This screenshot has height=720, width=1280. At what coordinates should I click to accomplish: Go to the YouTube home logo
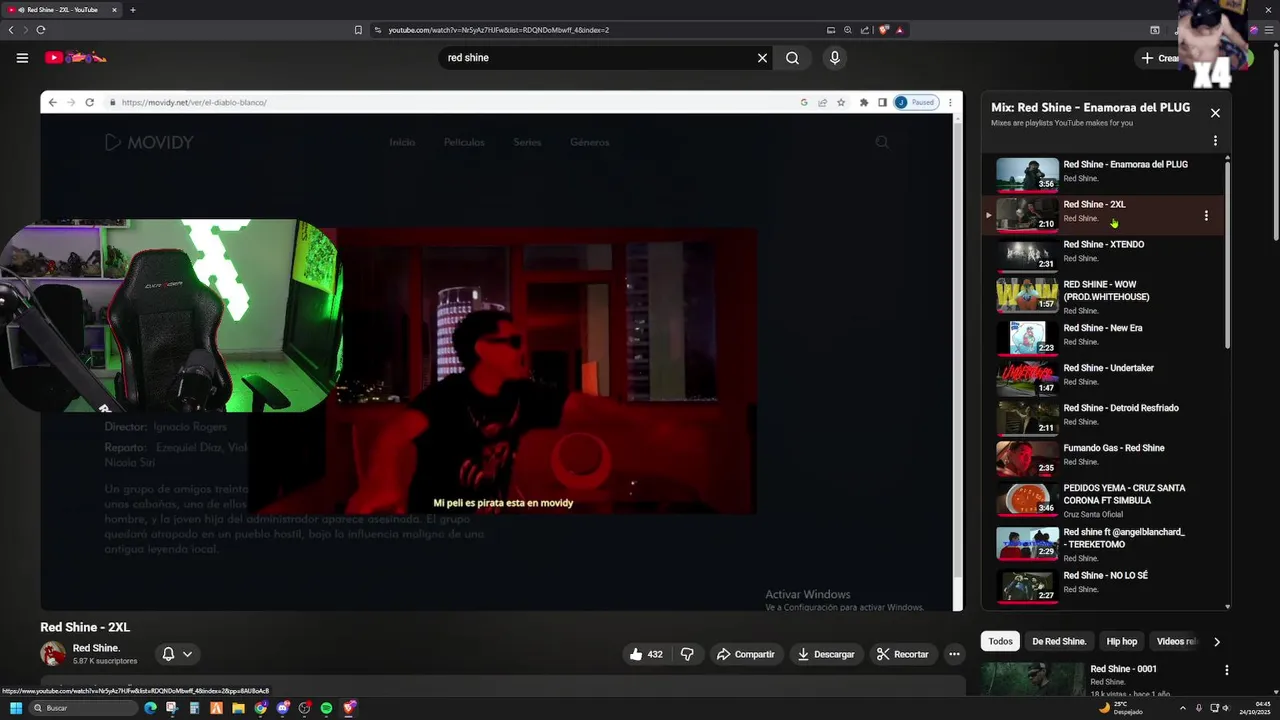coord(76,58)
